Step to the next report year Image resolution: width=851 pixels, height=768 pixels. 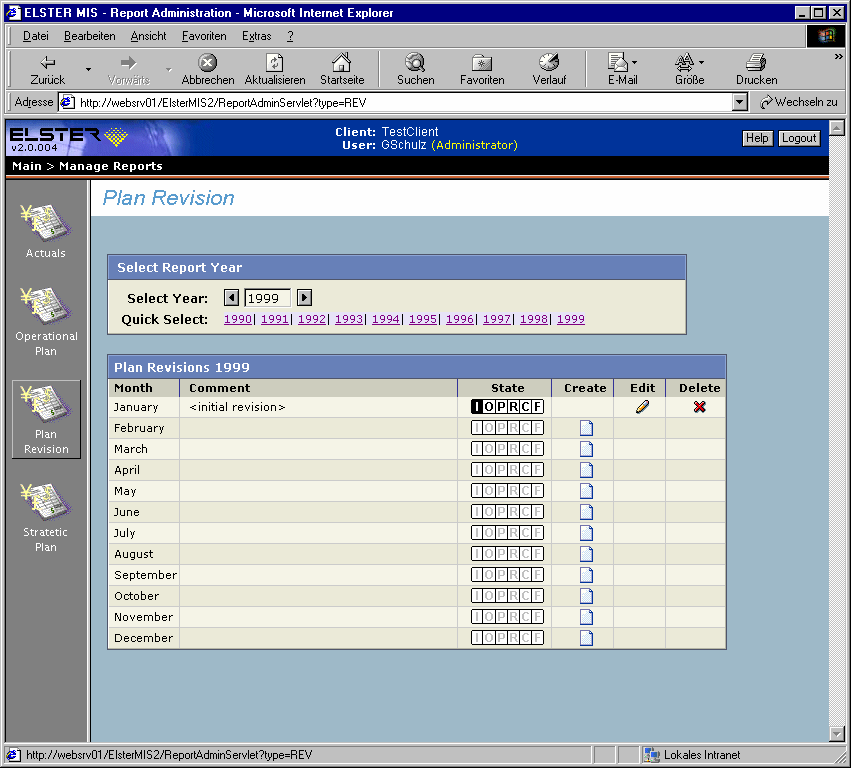point(305,298)
